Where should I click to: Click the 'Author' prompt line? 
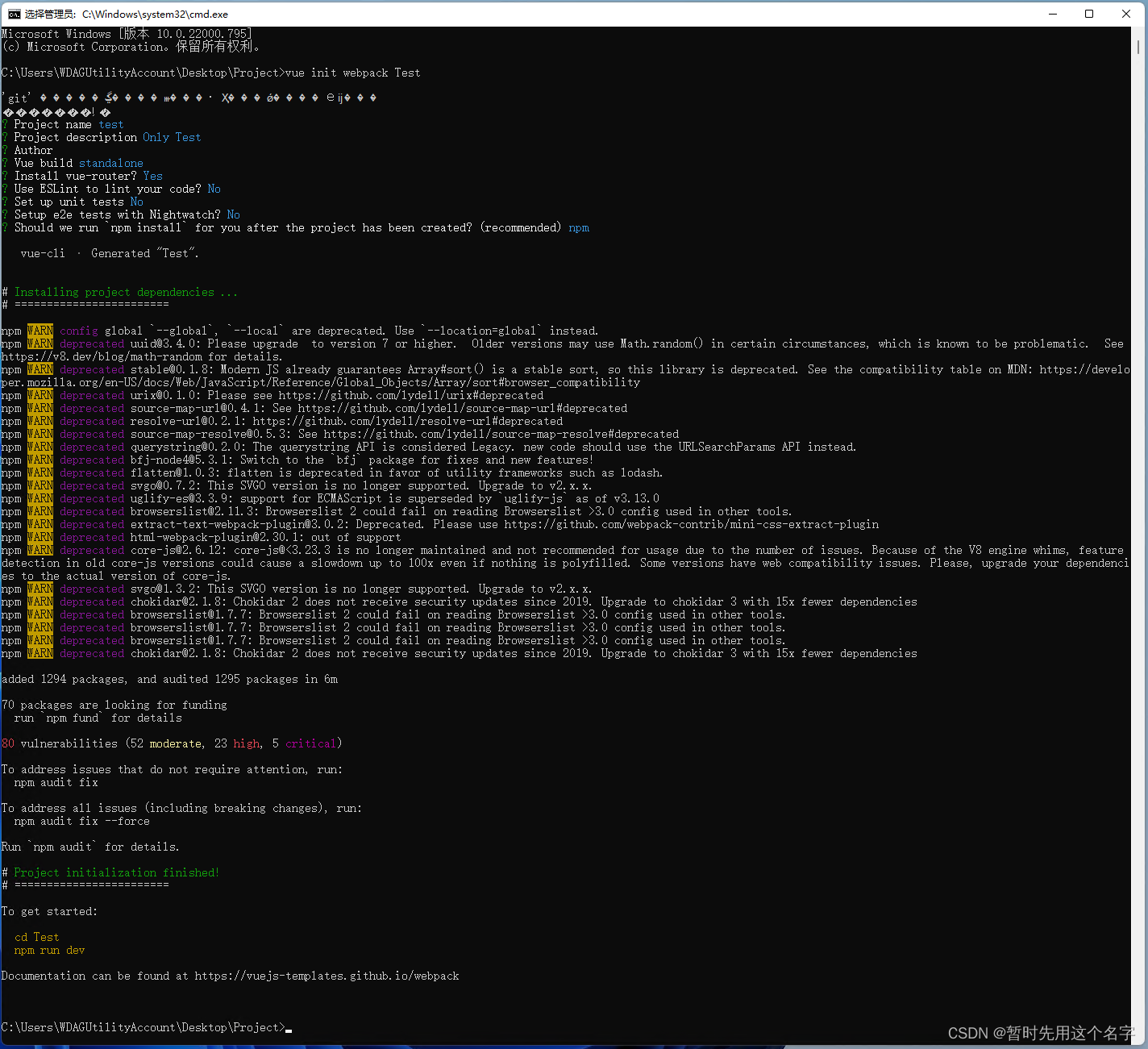[27, 150]
